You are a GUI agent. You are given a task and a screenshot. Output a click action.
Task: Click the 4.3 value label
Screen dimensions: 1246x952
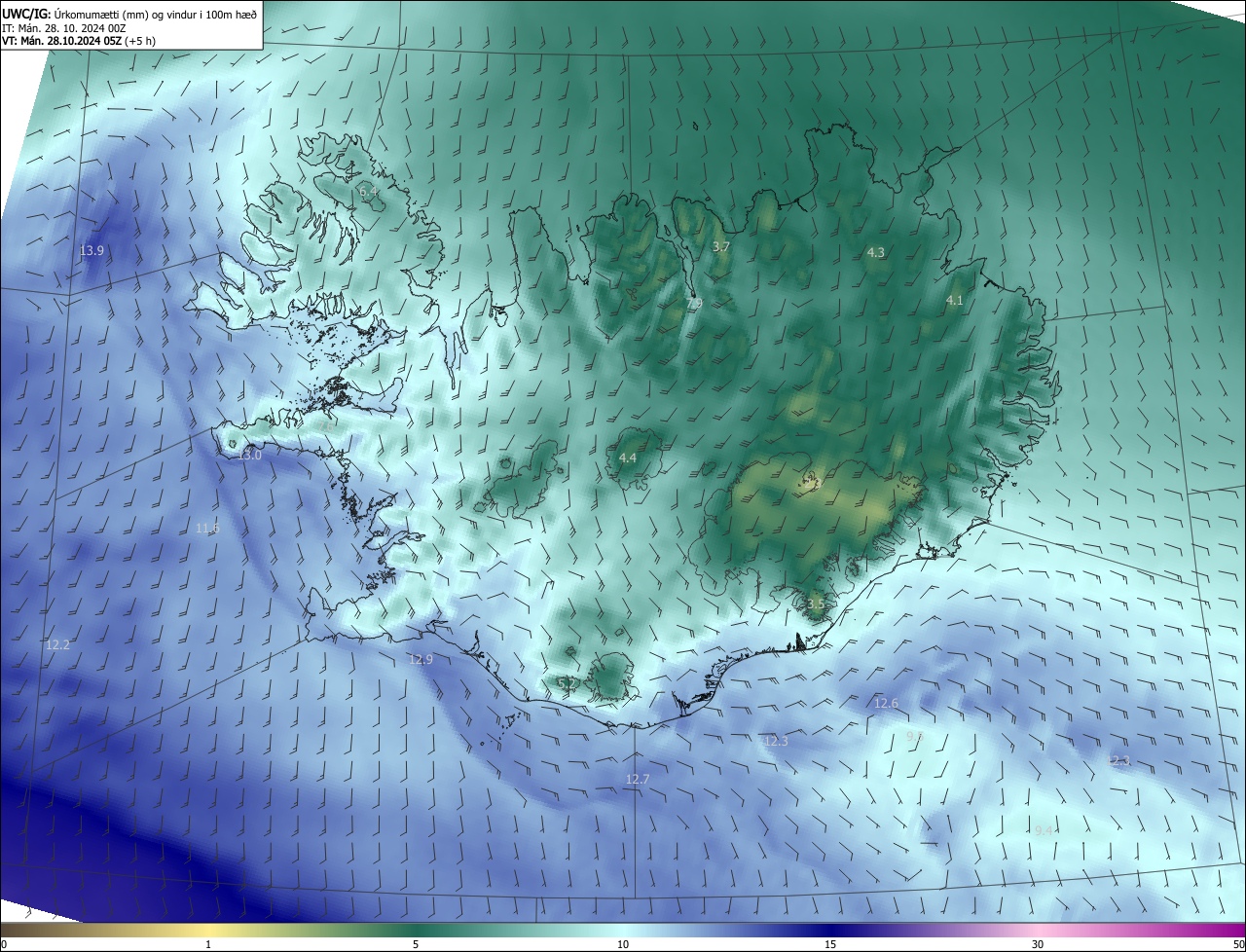pyautogui.click(x=875, y=252)
